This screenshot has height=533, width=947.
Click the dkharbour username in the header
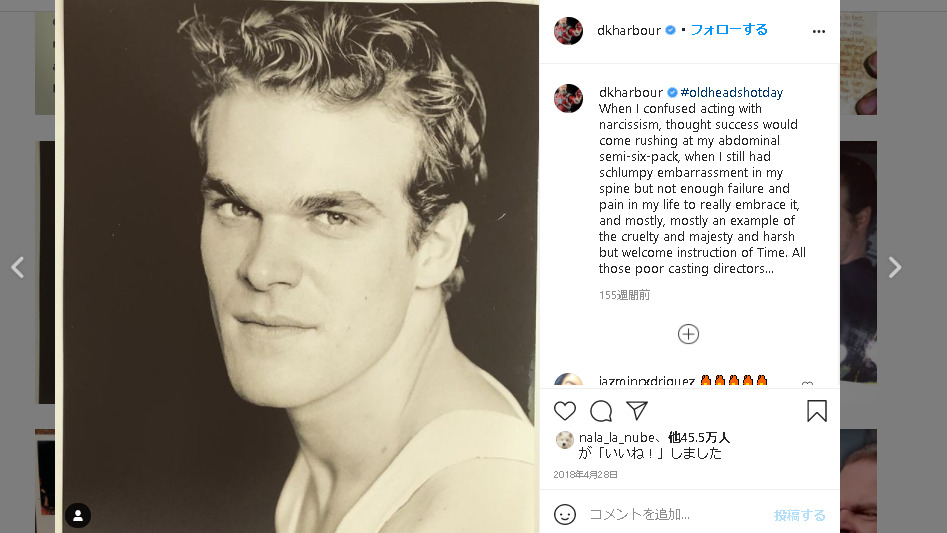628,30
